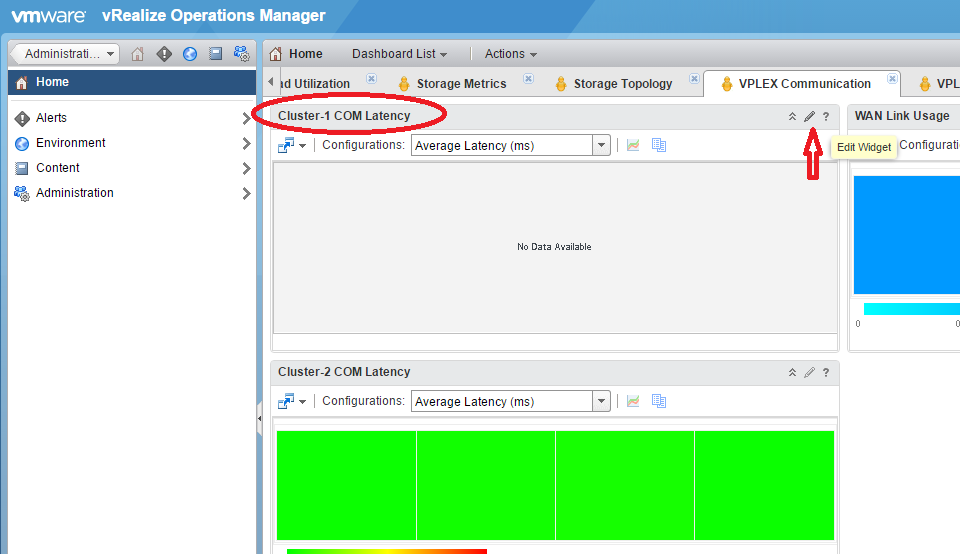The image size is (960, 554).
Task: Close the Storage Topology tab
Action: click(694, 78)
